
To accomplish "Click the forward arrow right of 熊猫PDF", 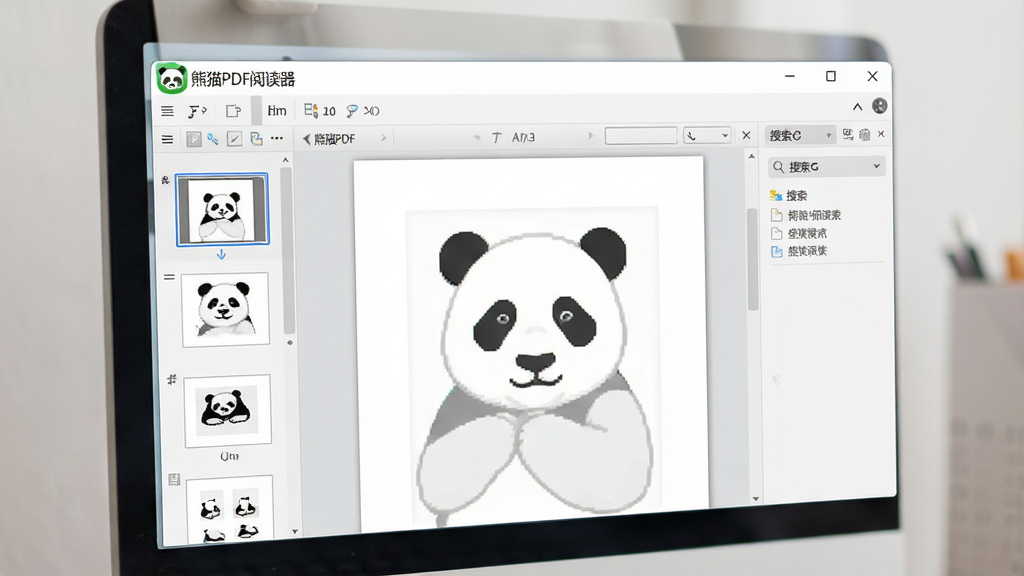I will [x=383, y=138].
